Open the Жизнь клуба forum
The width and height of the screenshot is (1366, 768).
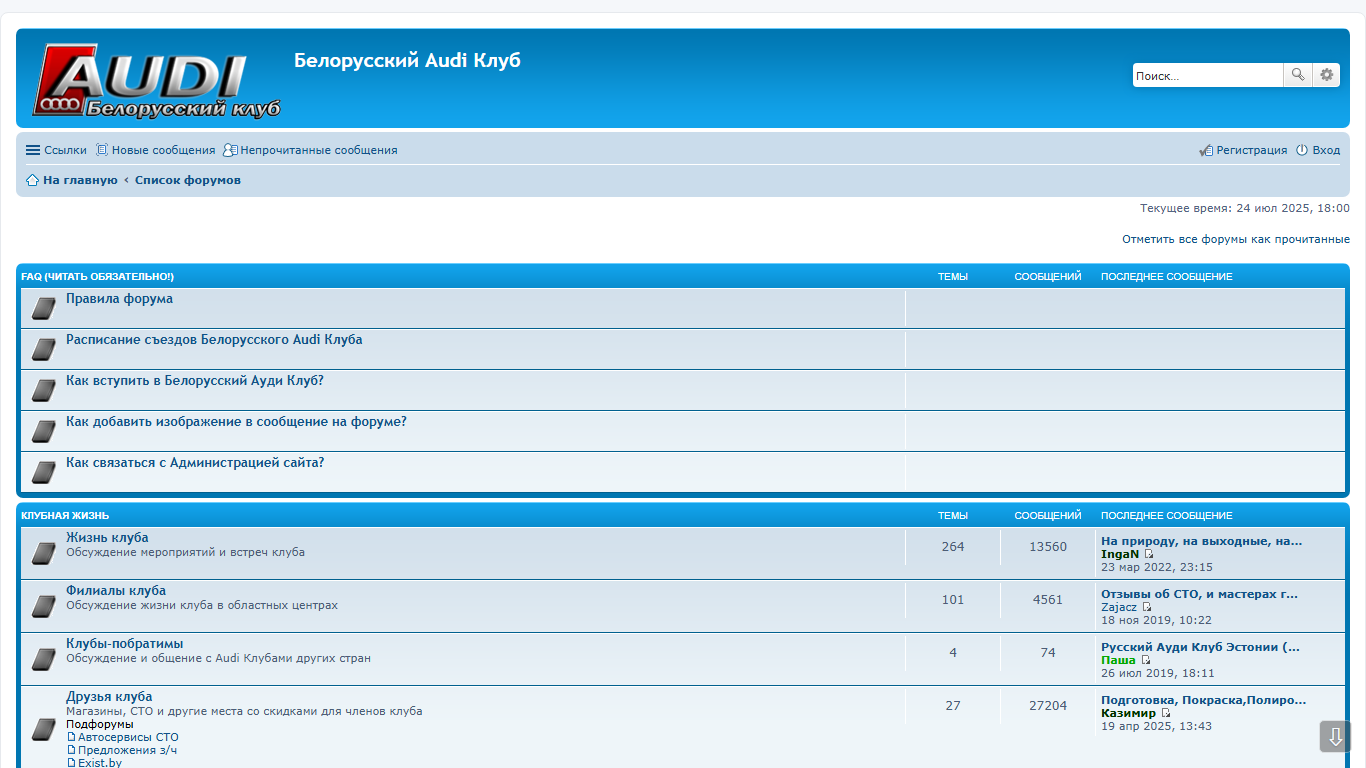pos(107,538)
